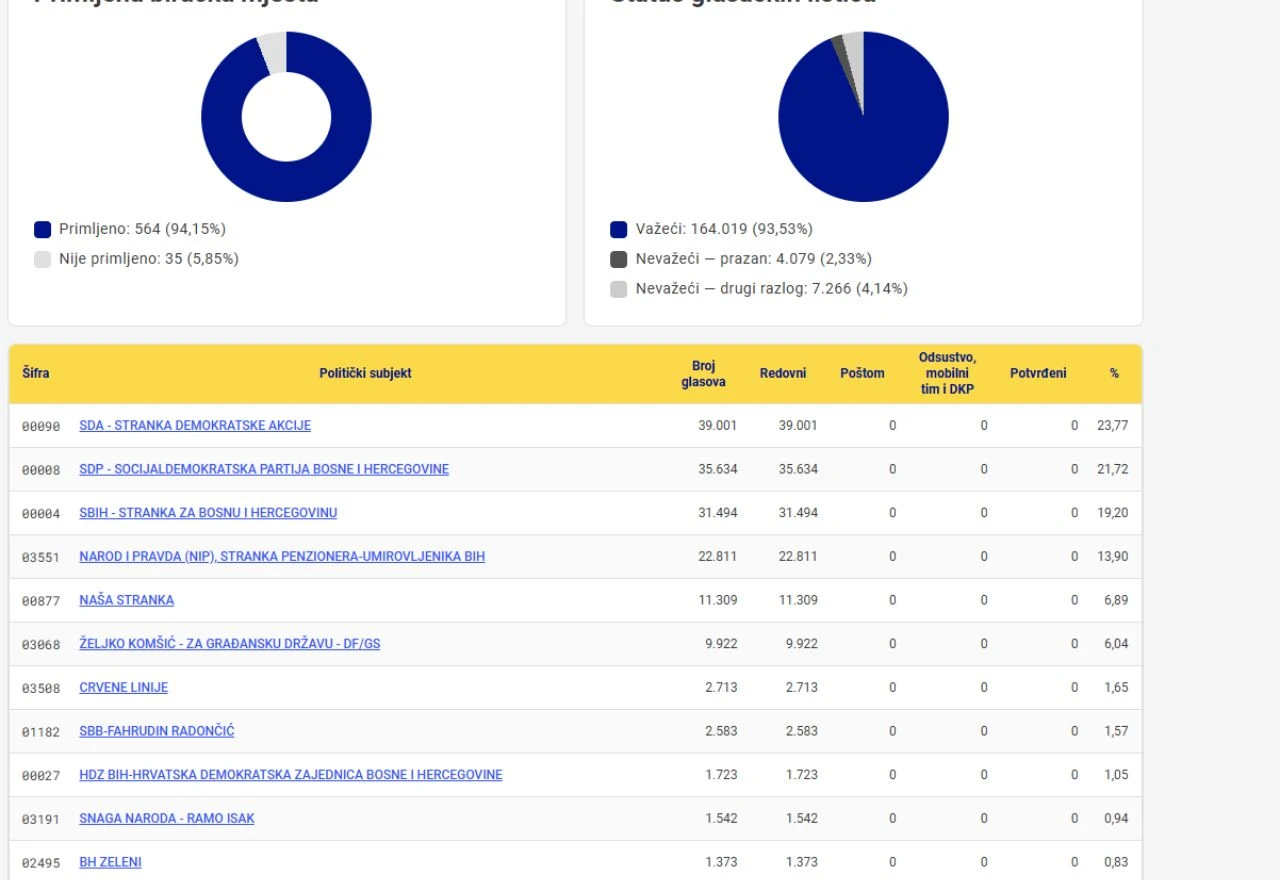The image size is (1280, 880).
Task: Open the SBB-Fahrudin Radončić link
Action: (157, 731)
